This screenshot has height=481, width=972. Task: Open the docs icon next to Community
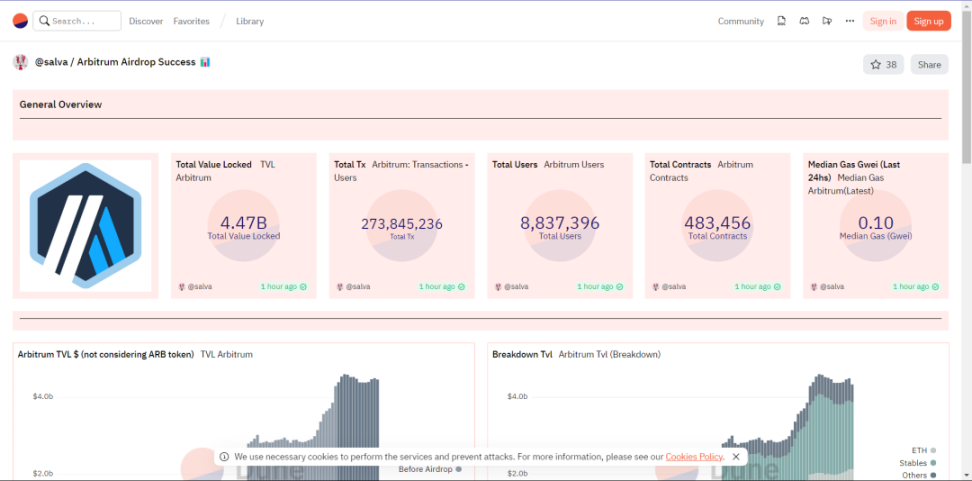coord(781,21)
